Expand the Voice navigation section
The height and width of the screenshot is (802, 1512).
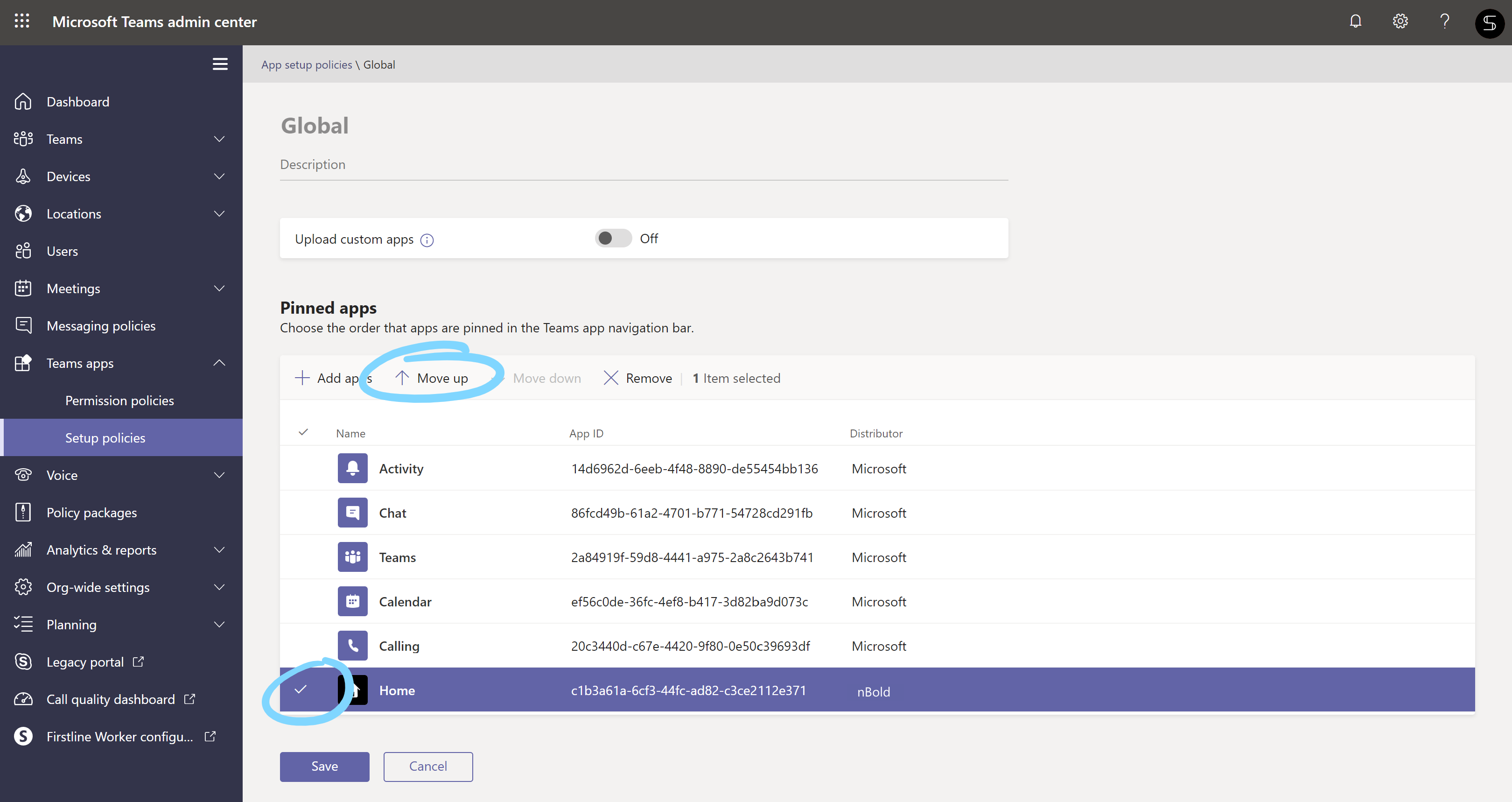(219, 475)
